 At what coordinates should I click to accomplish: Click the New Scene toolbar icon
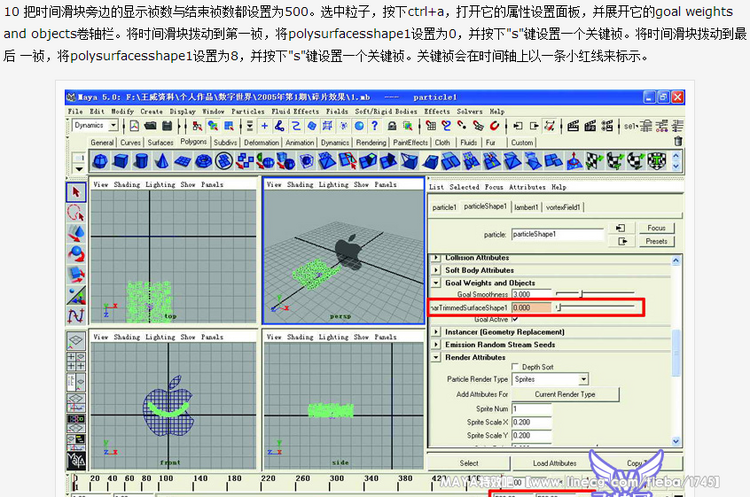134,126
